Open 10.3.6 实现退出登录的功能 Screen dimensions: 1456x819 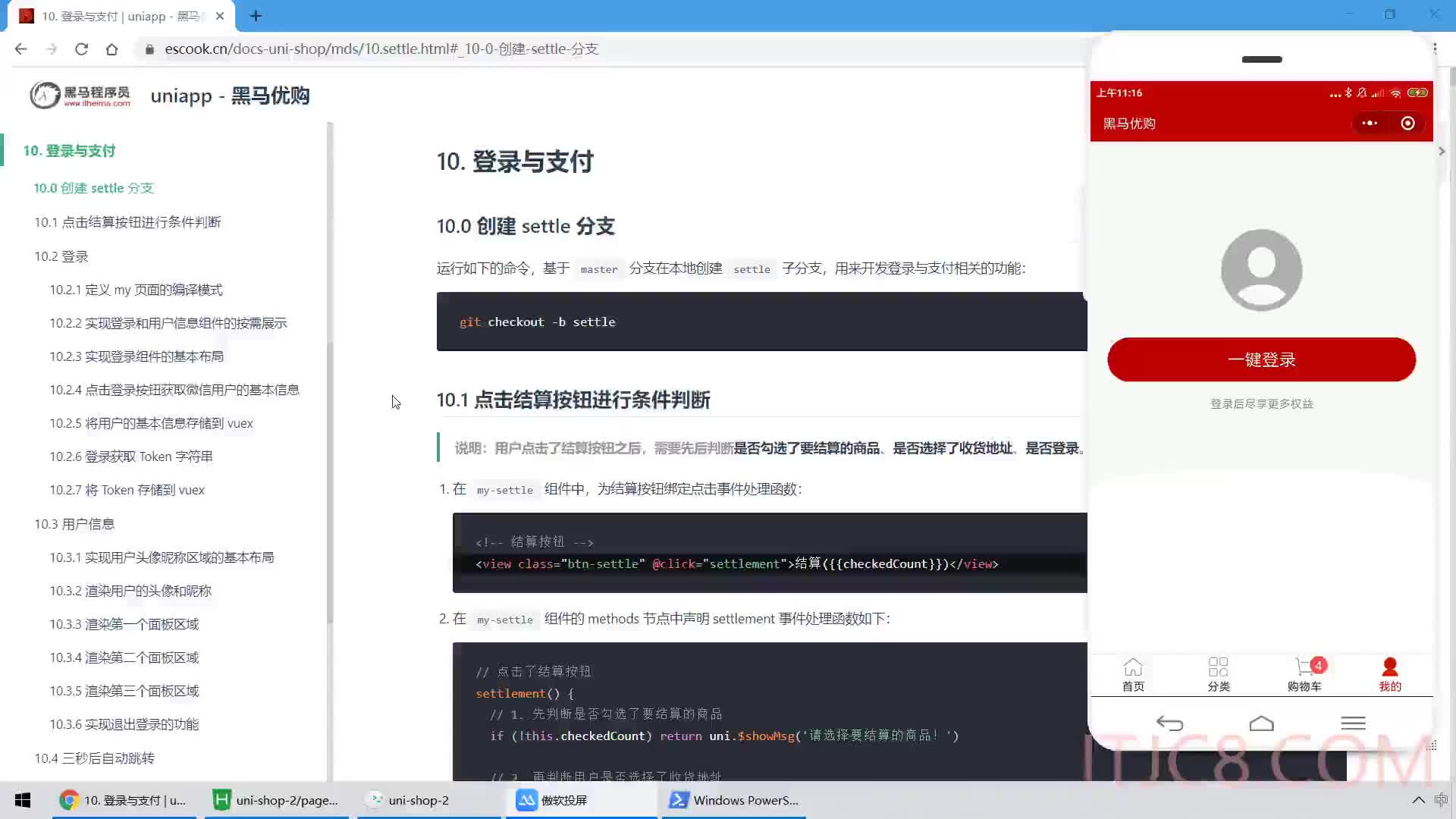pos(124,724)
